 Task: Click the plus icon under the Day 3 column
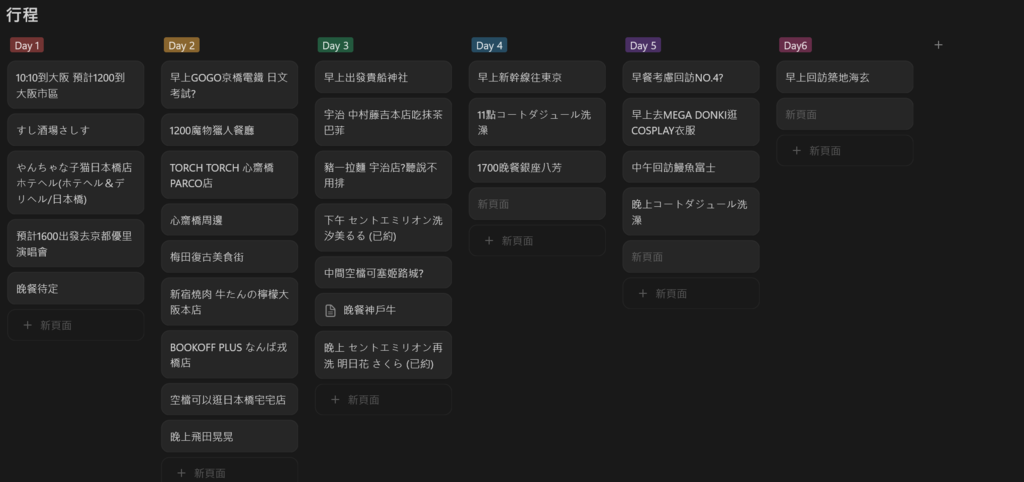pyautogui.click(x=335, y=400)
